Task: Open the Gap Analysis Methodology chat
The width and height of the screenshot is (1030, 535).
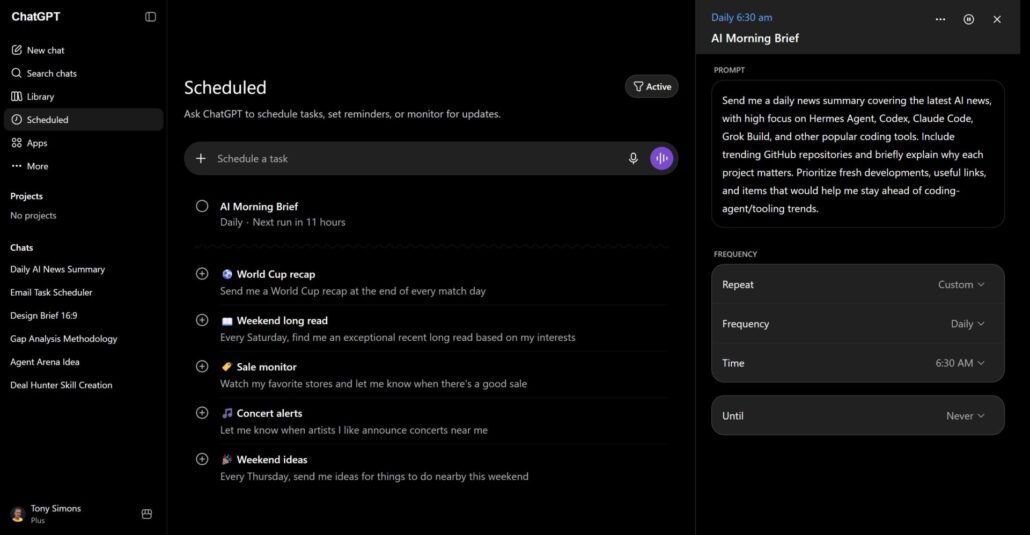Action: 64,338
